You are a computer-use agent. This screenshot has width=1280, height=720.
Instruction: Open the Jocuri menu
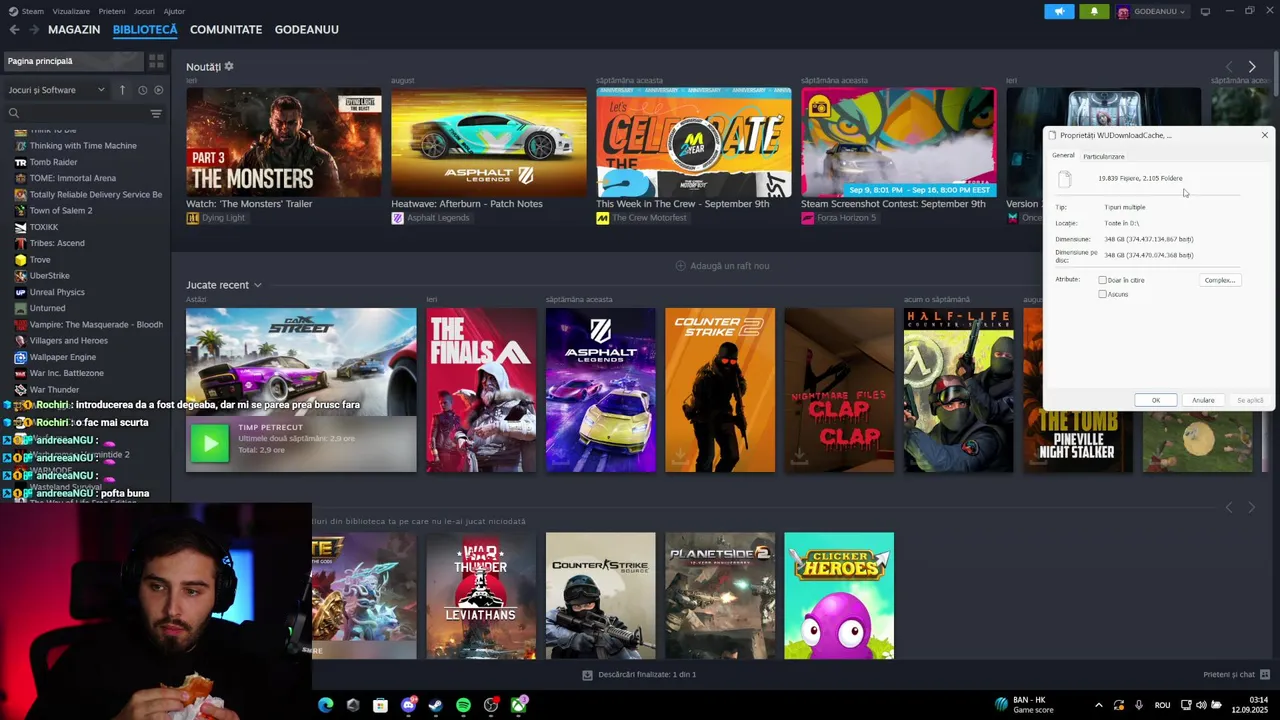coord(144,11)
